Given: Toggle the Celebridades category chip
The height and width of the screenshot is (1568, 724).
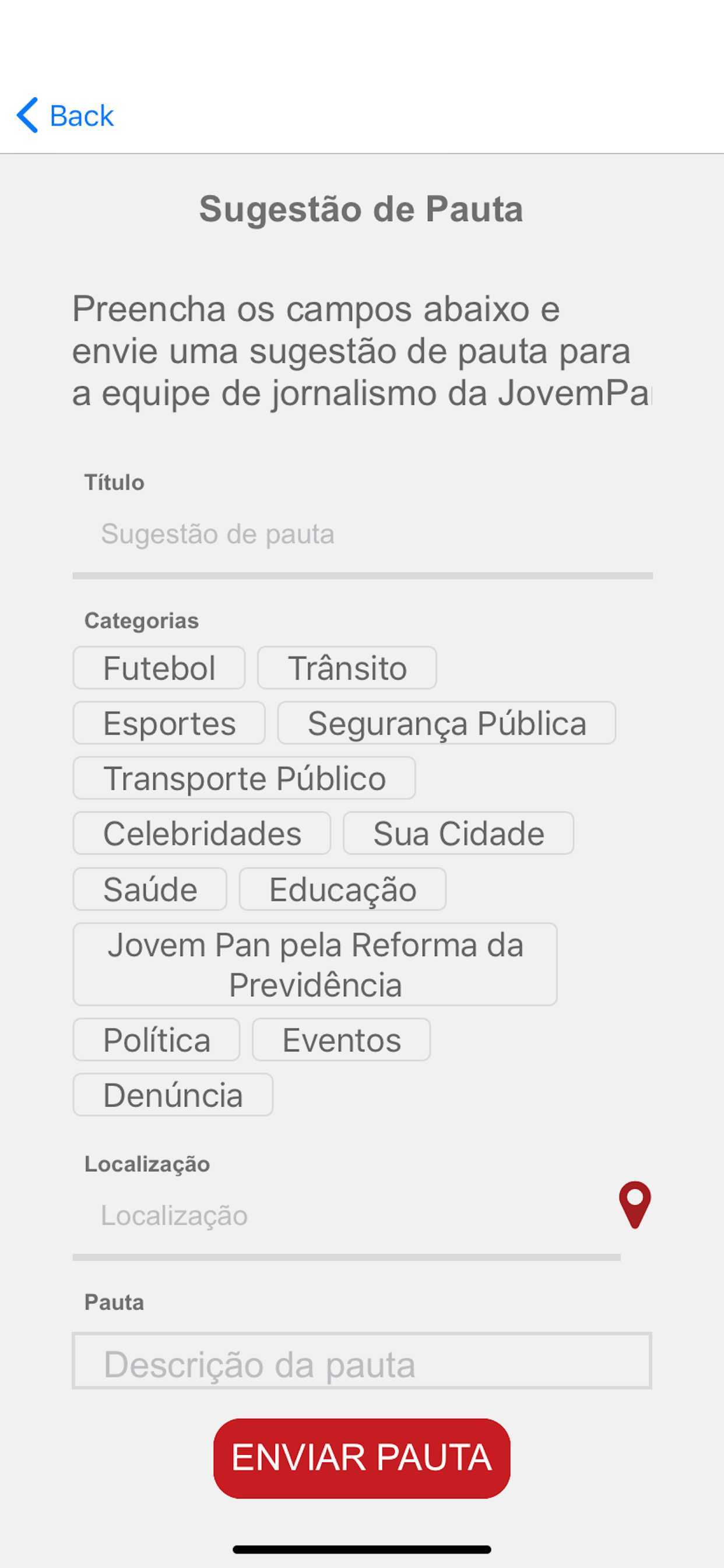Looking at the screenshot, I should click(202, 832).
